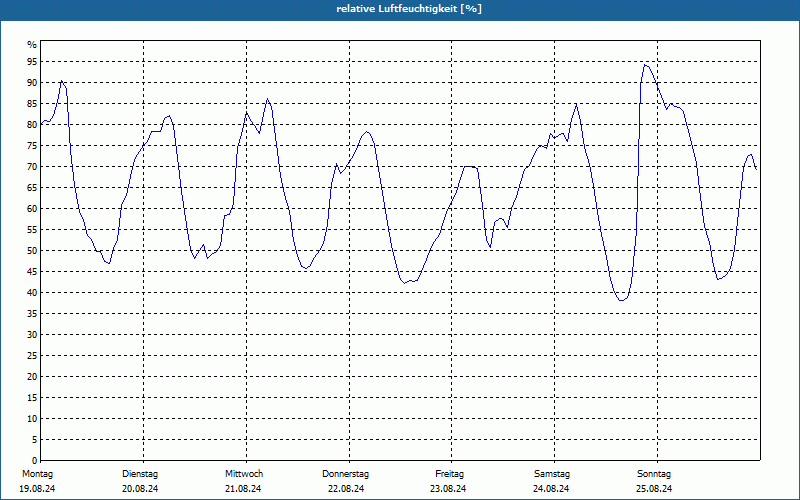Select the 'Mittwoch' day label
This screenshot has height=500, width=800.
click(x=244, y=474)
